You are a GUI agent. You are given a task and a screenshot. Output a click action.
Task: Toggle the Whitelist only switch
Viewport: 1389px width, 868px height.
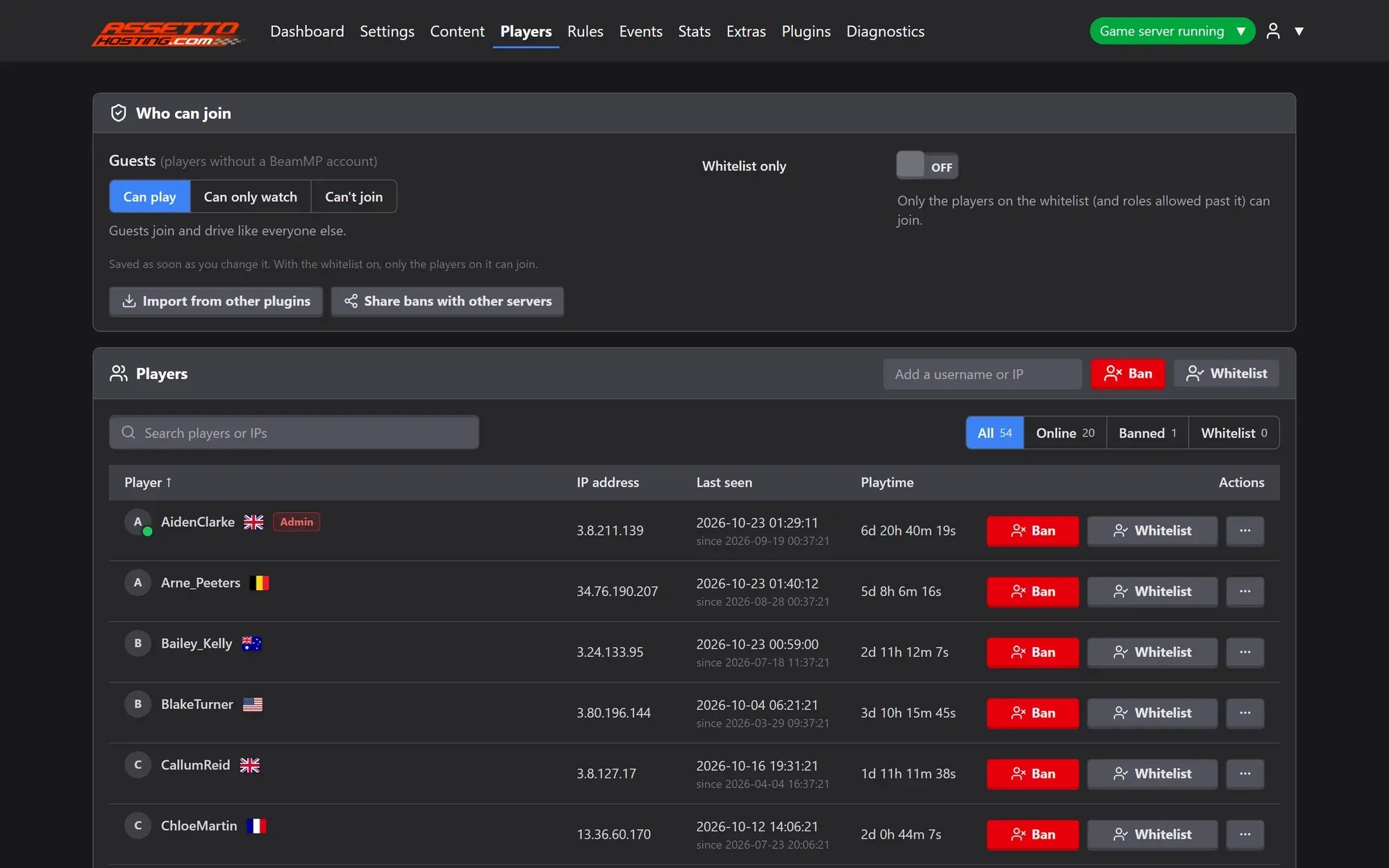pyautogui.click(x=927, y=166)
